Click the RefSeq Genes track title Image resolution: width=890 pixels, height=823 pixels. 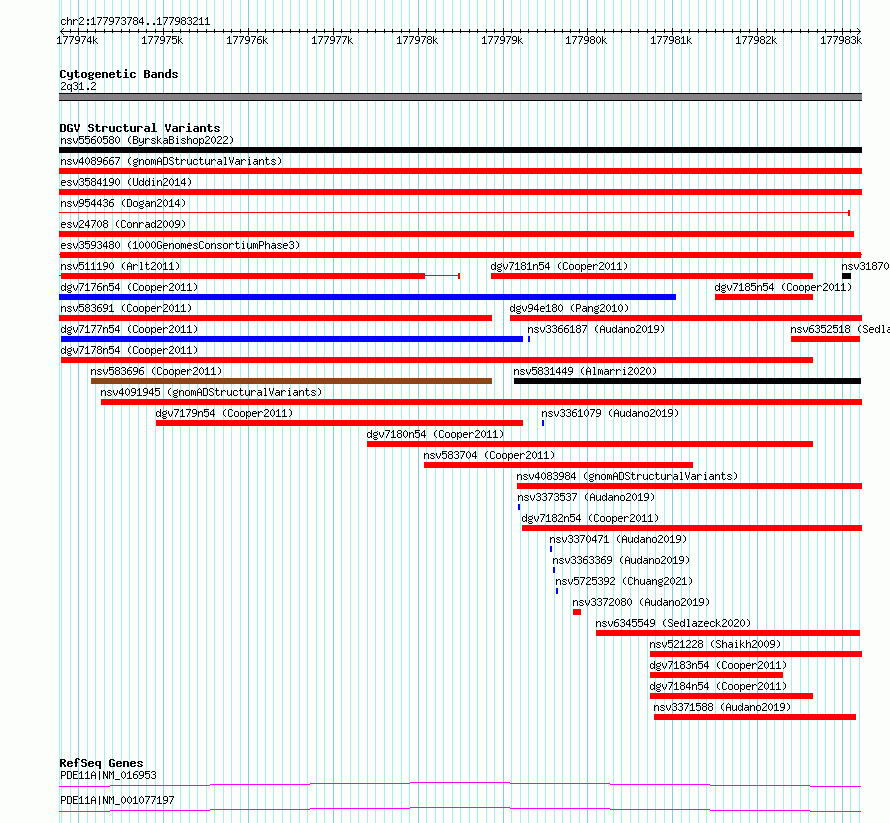102,763
